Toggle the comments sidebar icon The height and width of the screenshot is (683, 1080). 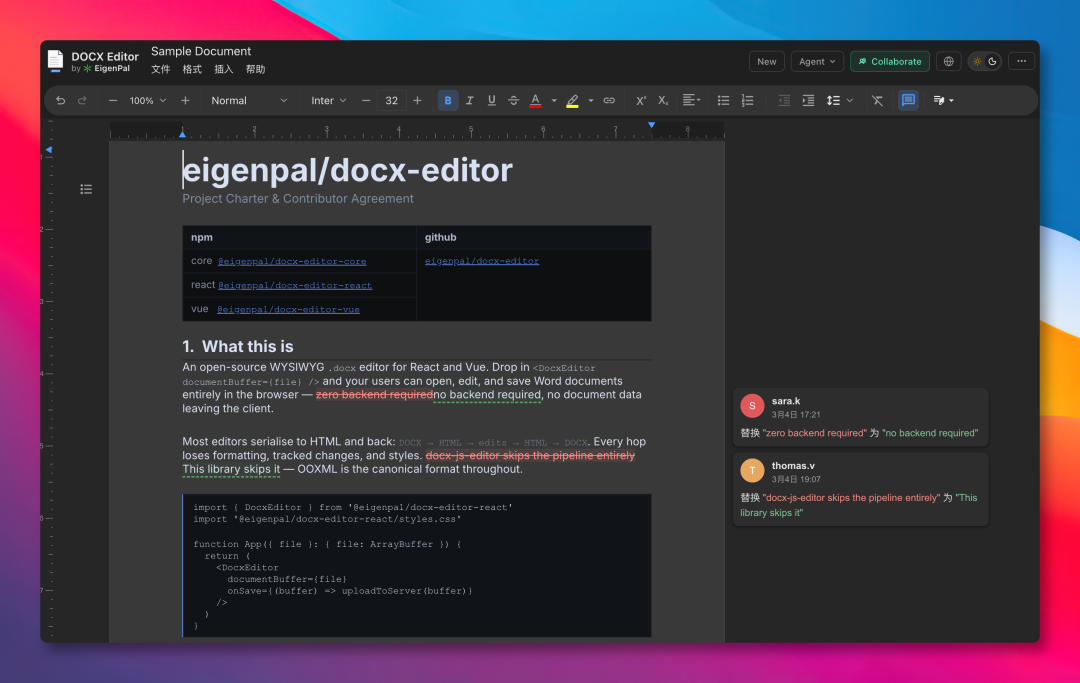(x=908, y=101)
